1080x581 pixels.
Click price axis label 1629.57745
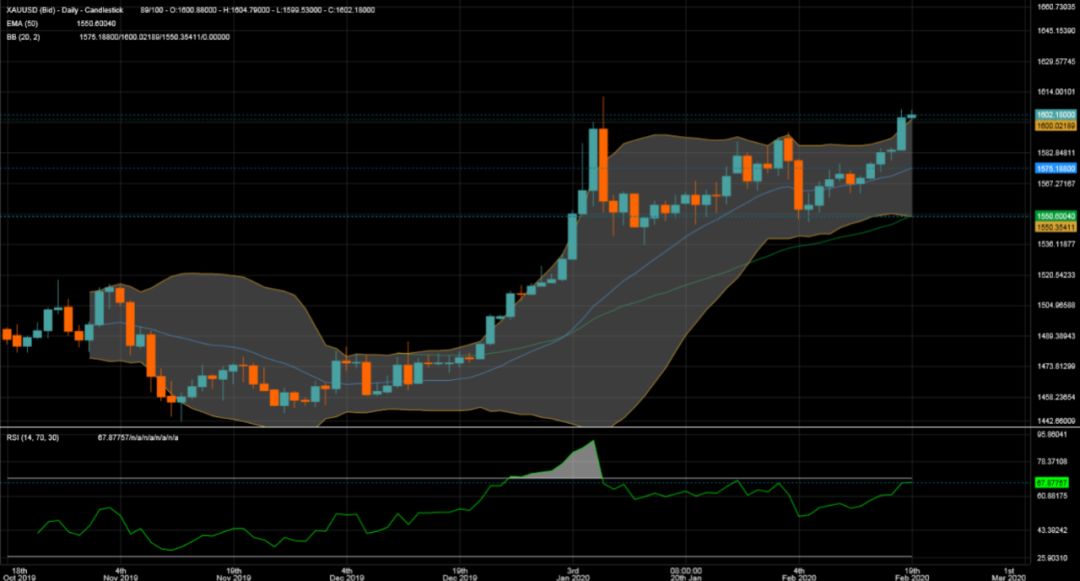coord(1056,61)
